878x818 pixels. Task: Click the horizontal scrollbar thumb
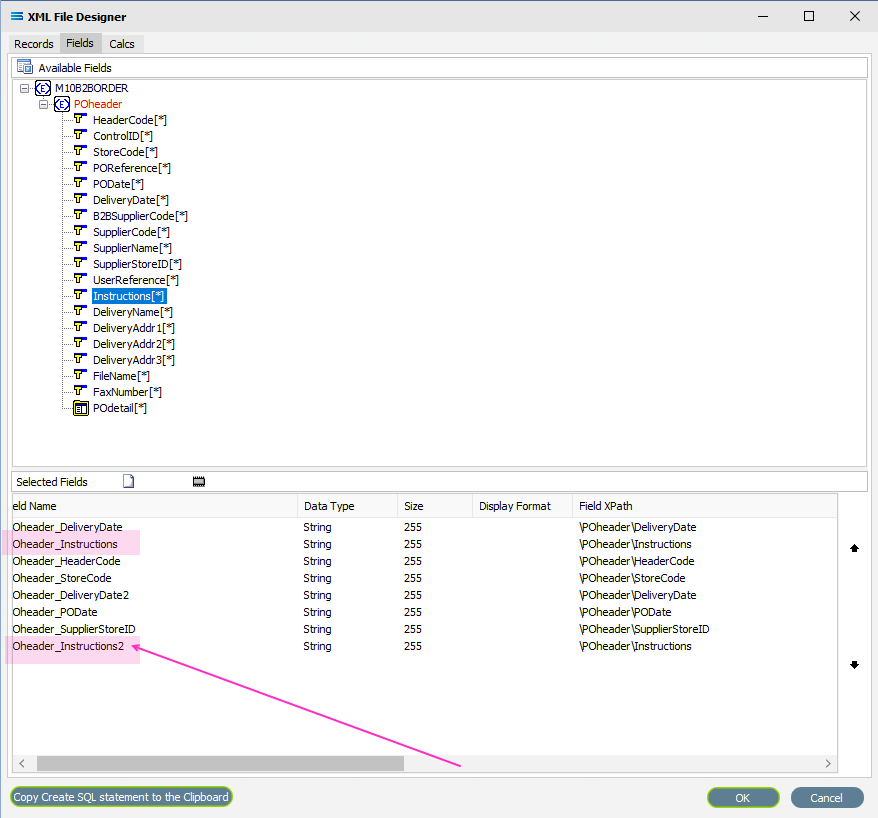(x=220, y=763)
